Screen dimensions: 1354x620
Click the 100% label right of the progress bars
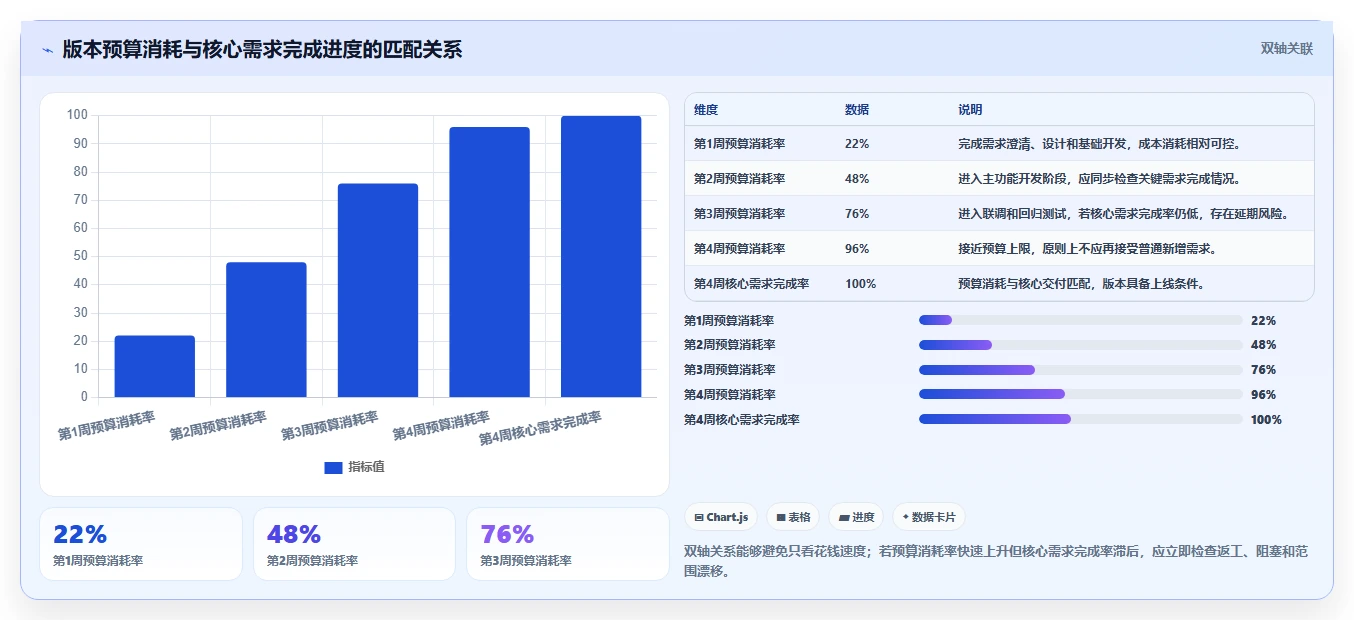[1266, 420]
